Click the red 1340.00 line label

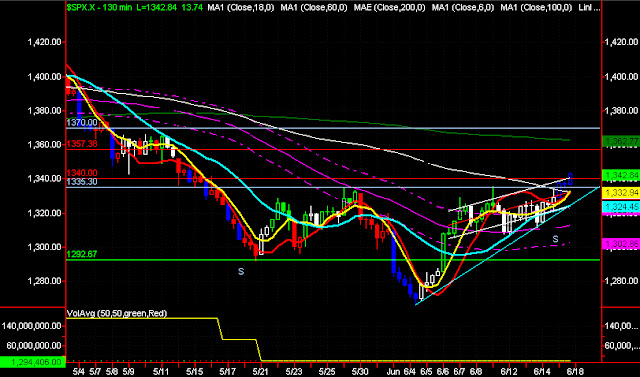click(82, 173)
